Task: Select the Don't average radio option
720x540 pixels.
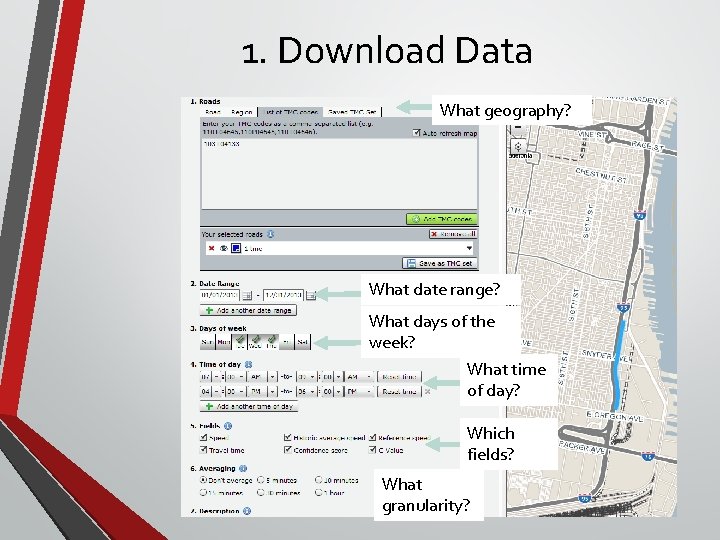Action: click(x=203, y=480)
